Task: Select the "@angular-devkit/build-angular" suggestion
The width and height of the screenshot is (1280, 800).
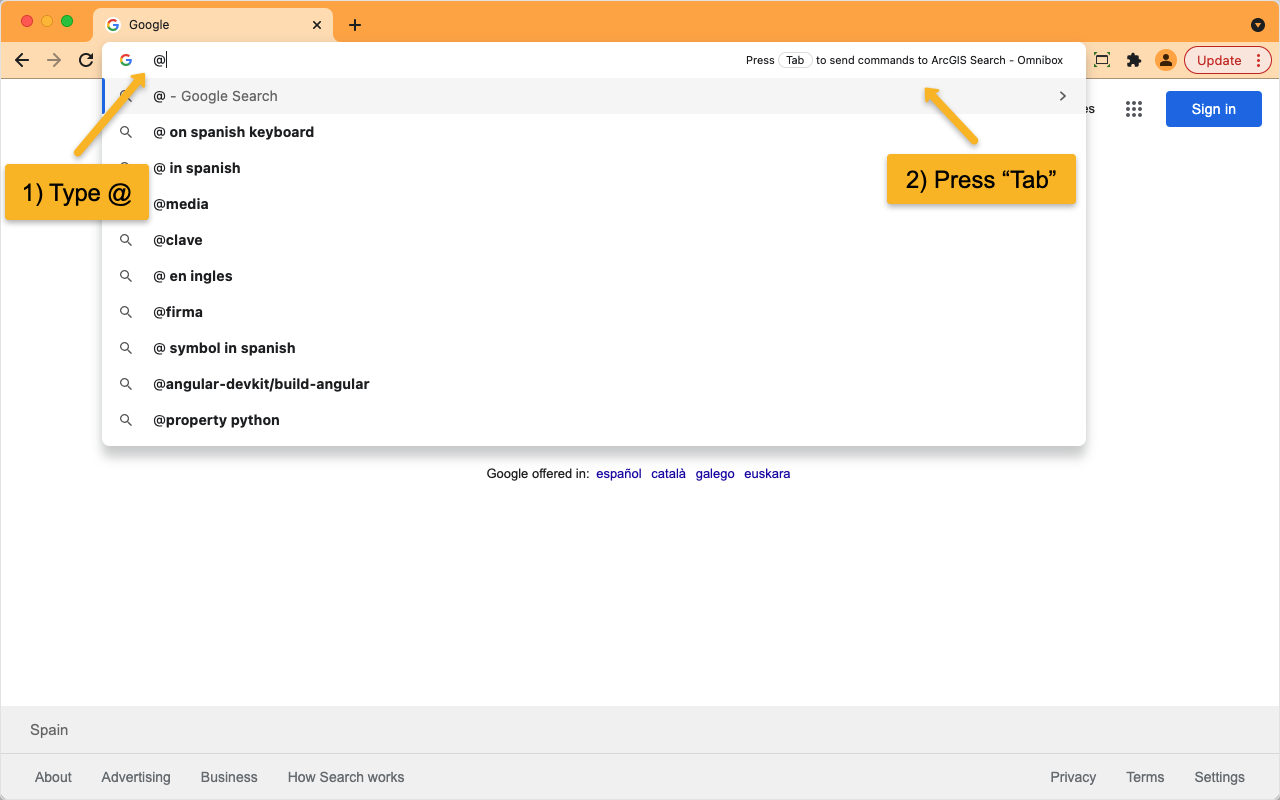Action: coord(261,384)
